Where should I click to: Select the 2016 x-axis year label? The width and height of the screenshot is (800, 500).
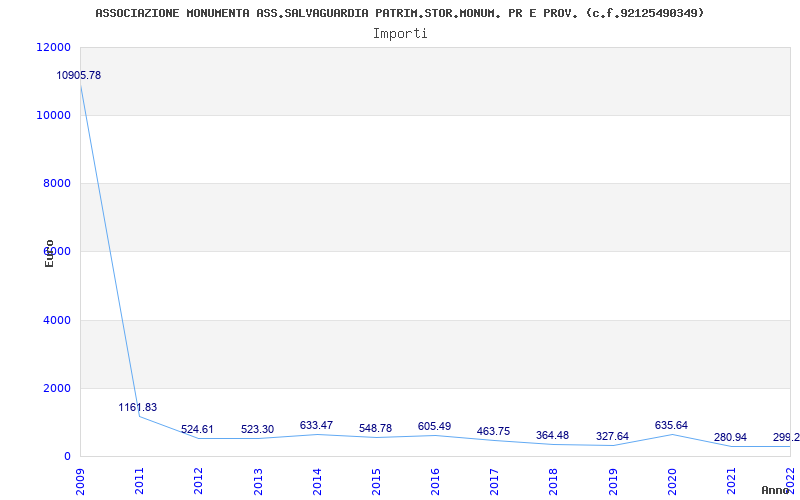(435, 481)
